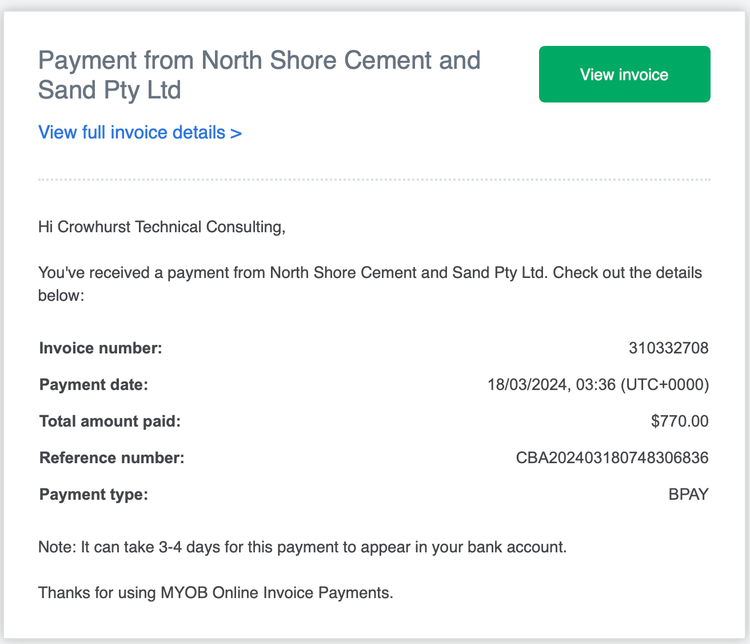Click the words Sand Pty Ltd in the heading
Image resolution: width=750 pixels, height=644 pixels.
pos(109,89)
